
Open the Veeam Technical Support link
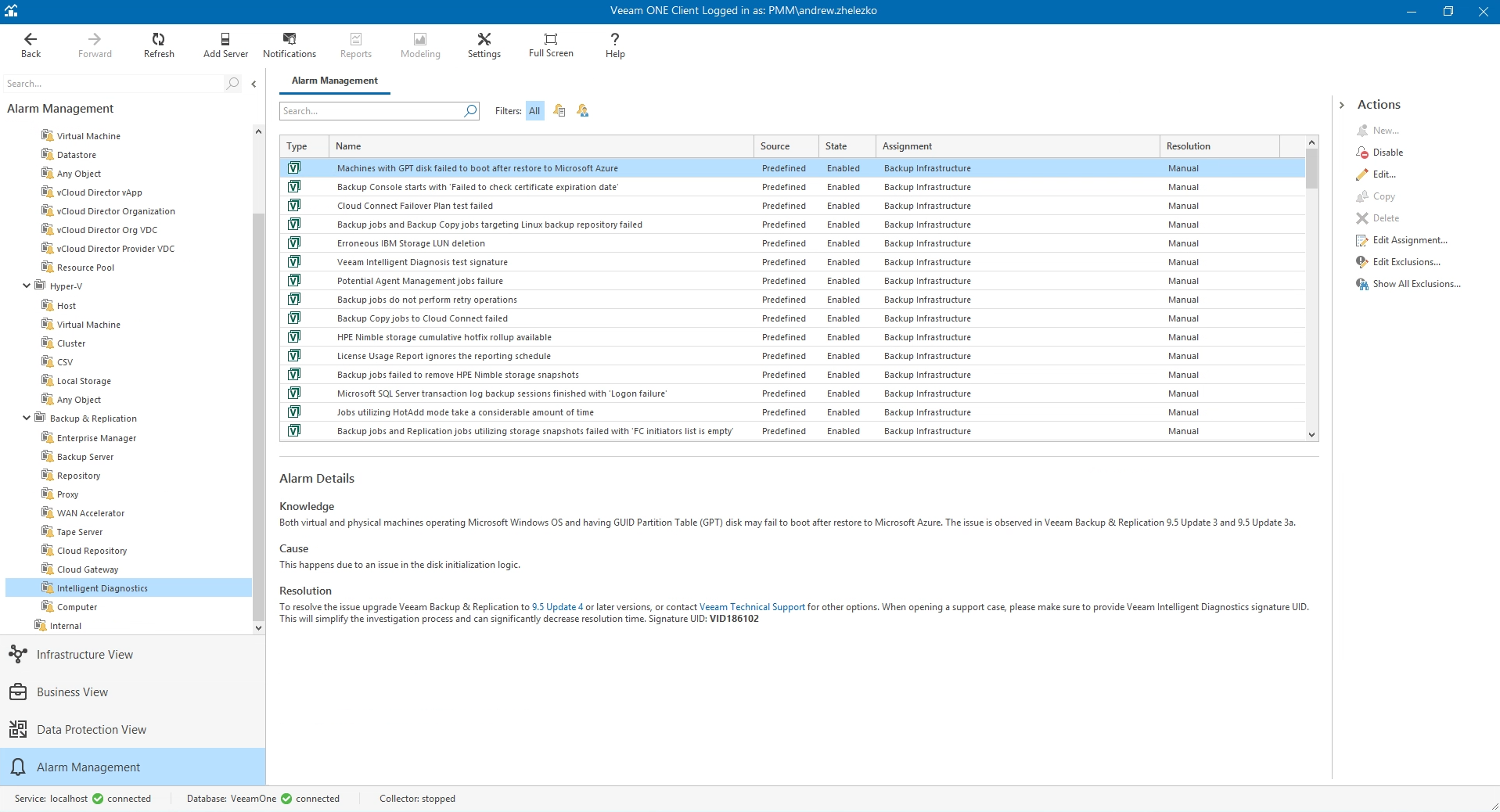click(752, 607)
